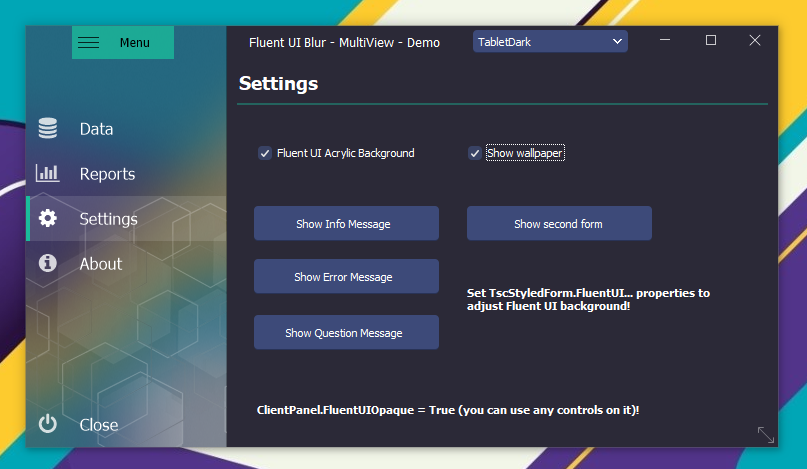Select the Settings menu label

(x=109, y=219)
